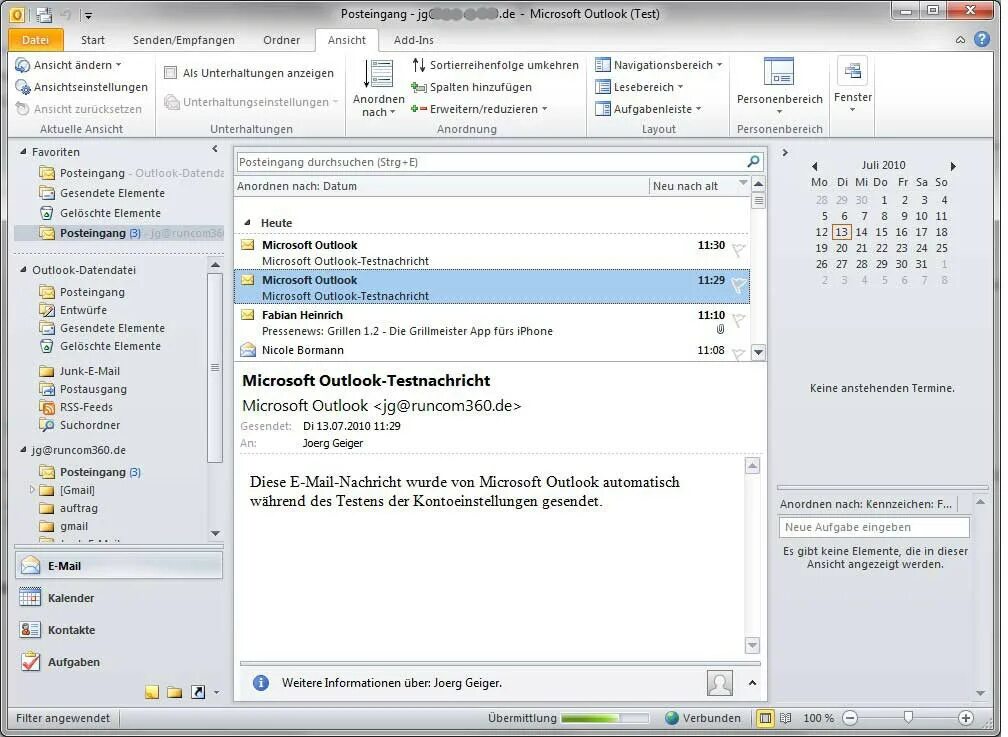
Task: Open the auftrag folder
Action: tap(78, 508)
